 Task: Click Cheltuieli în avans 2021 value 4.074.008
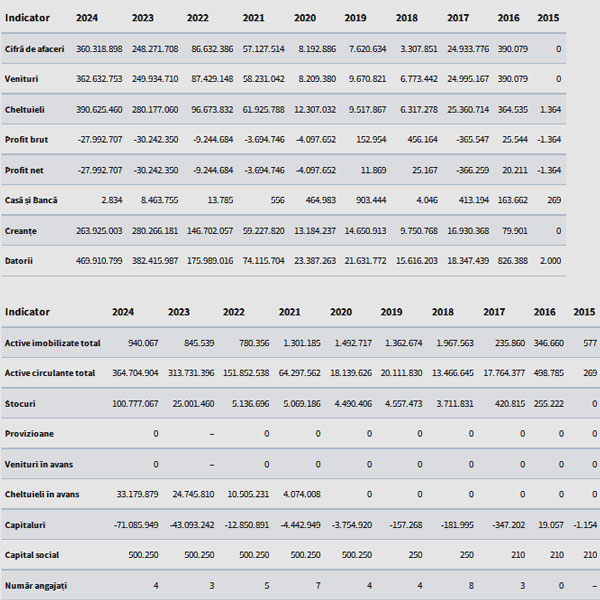click(302, 494)
